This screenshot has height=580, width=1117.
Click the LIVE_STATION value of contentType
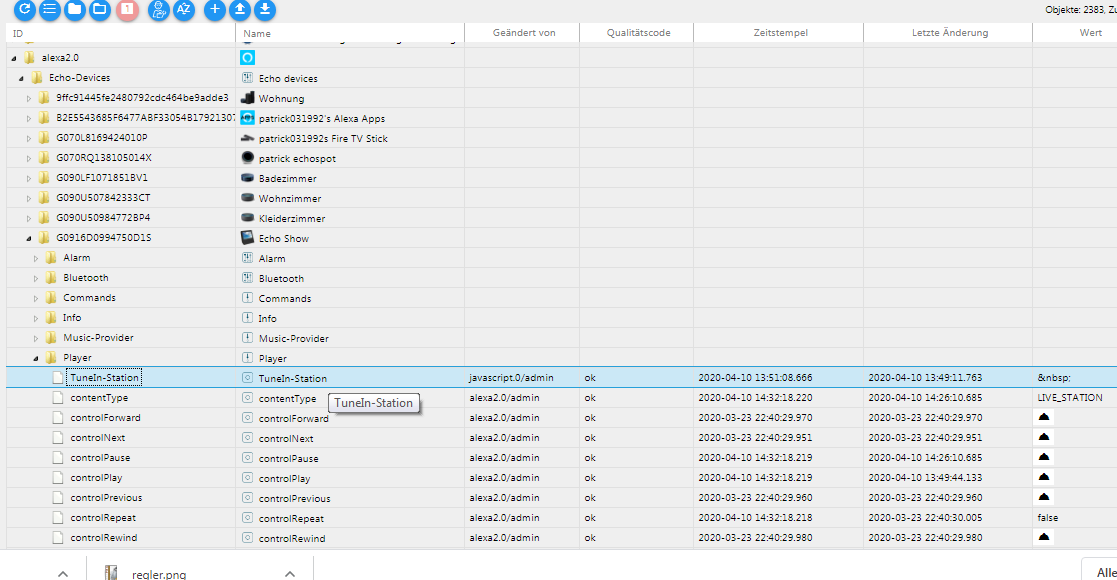[1069, 398]
